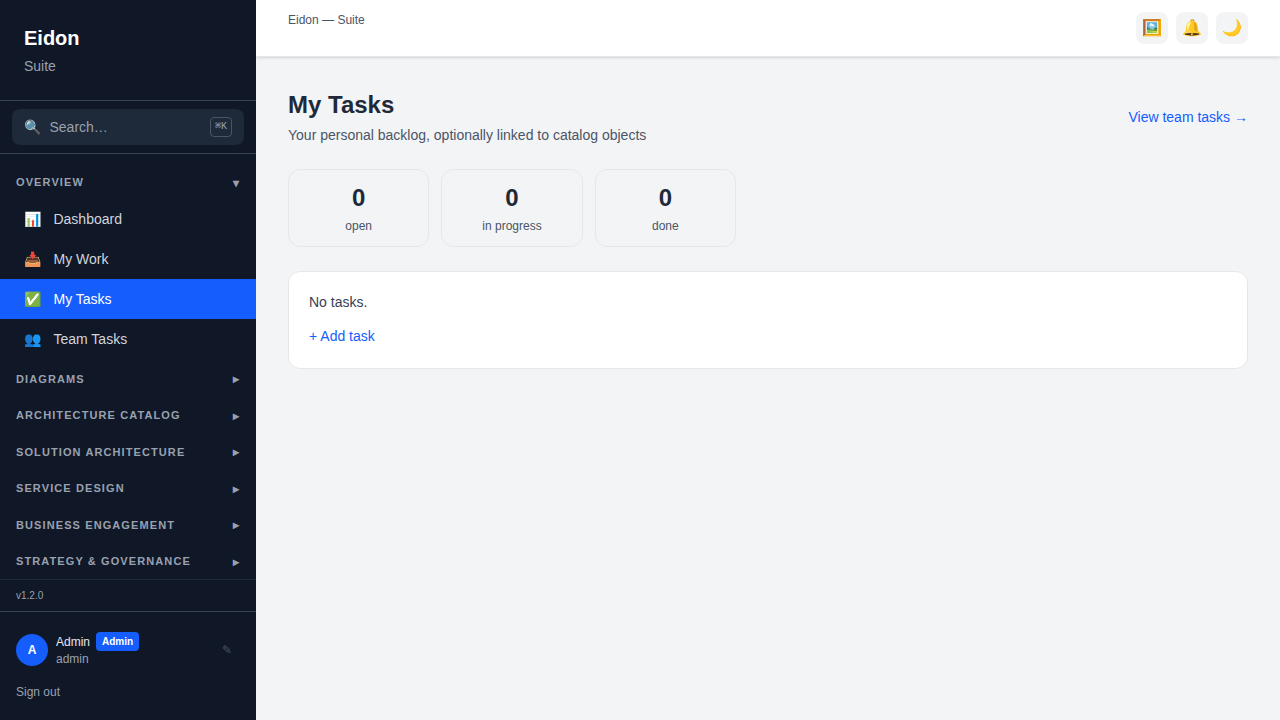Screen dimensions: 1280x720
Task: Click the My Tasks checkmark icon
Action: click(33, 299)
